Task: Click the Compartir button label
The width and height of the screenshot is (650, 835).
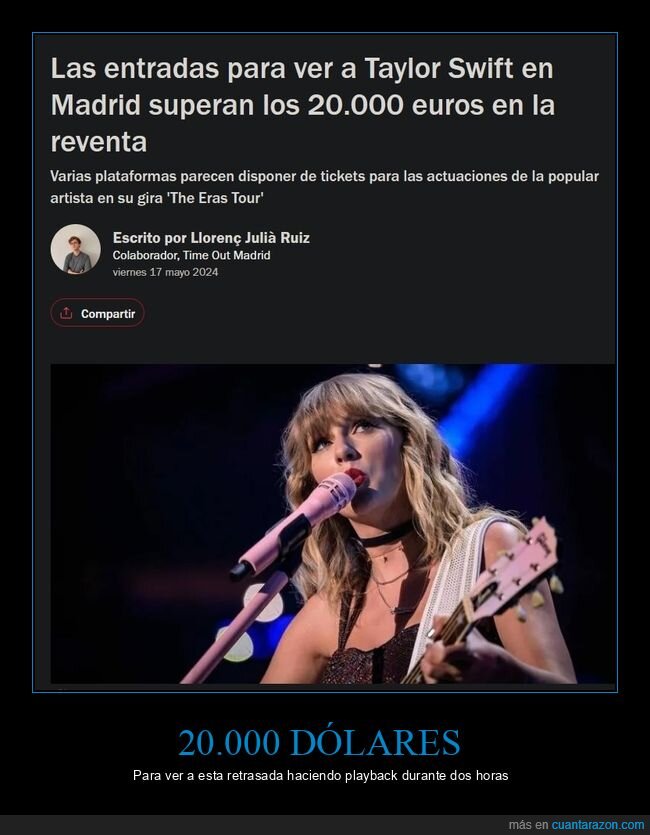Action: pos(108,314)
